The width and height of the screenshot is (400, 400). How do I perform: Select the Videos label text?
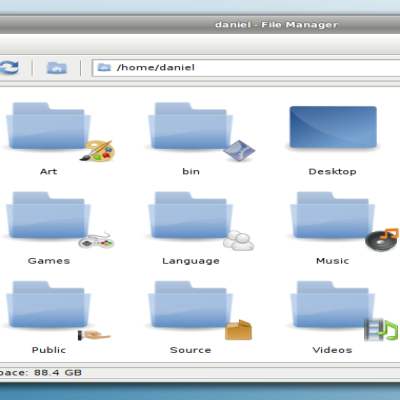point(332,350)
